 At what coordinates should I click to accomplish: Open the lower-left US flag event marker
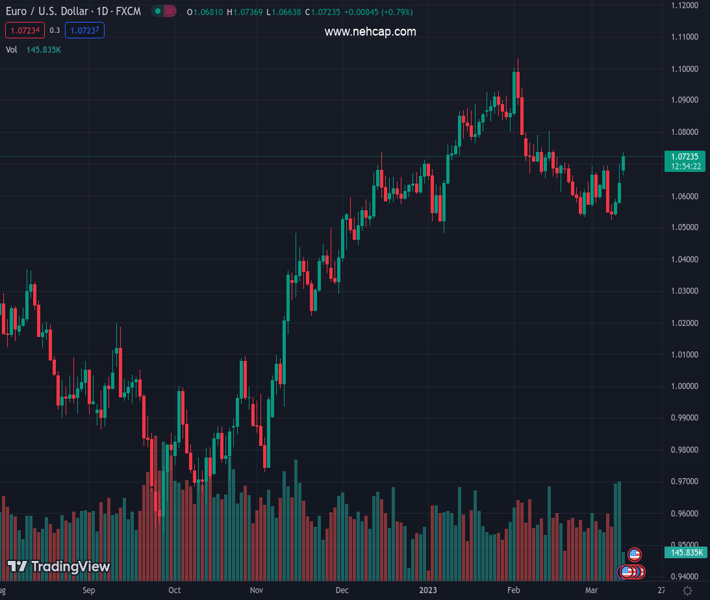pos(627,572)
